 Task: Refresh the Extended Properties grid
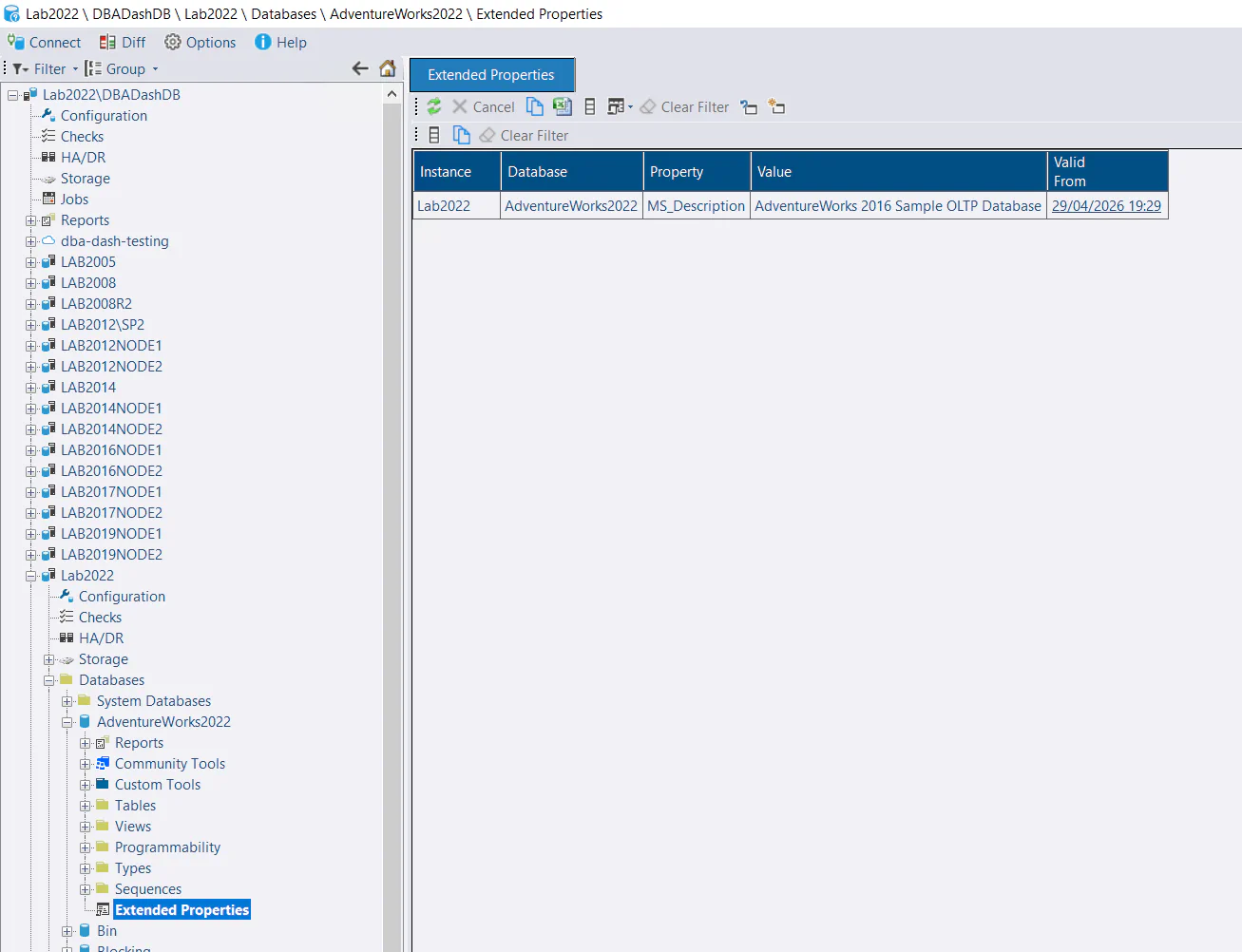[x=434, y=106]
